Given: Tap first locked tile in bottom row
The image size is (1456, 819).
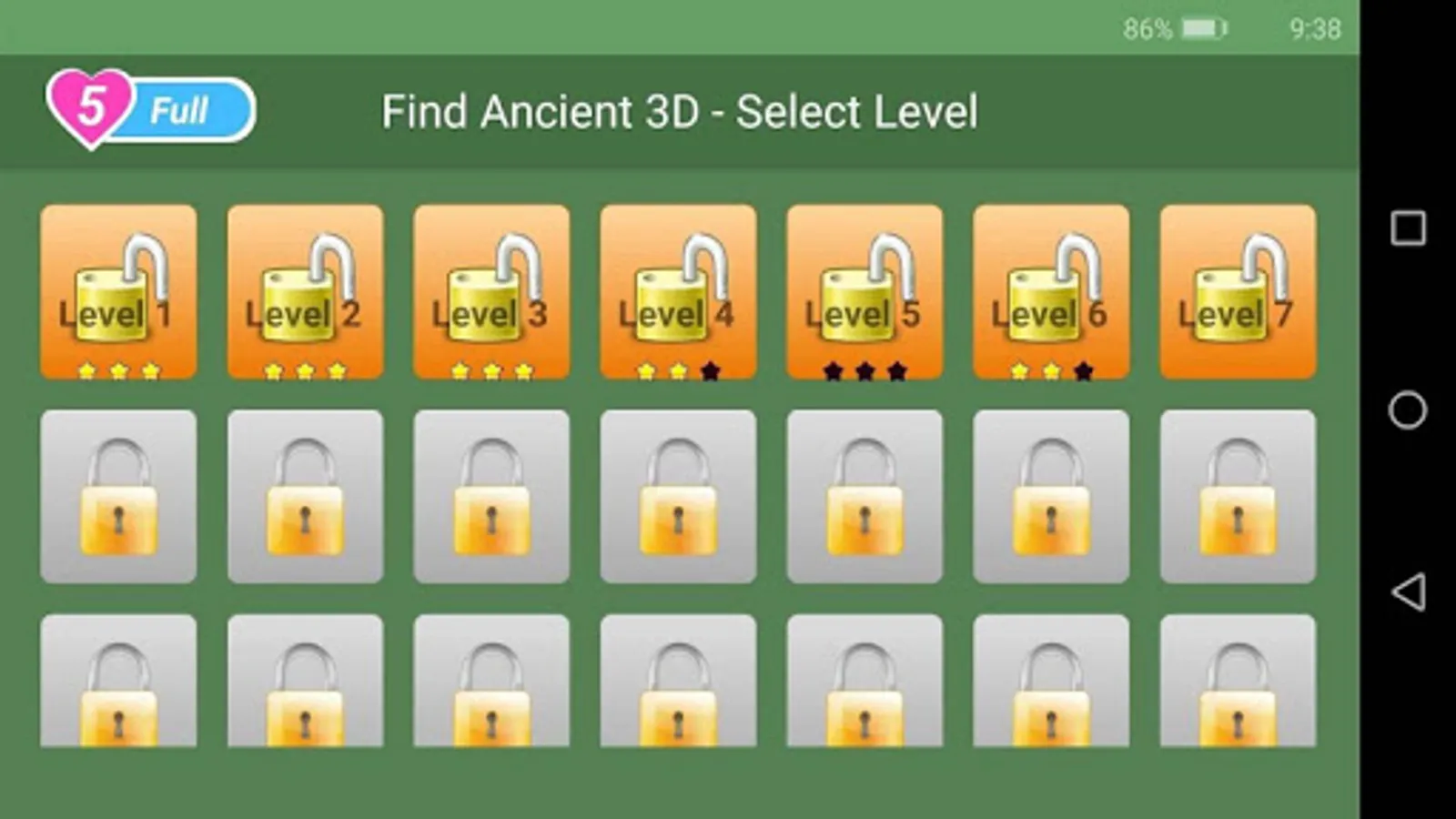Looking at the screenshot, I should 118,681.
